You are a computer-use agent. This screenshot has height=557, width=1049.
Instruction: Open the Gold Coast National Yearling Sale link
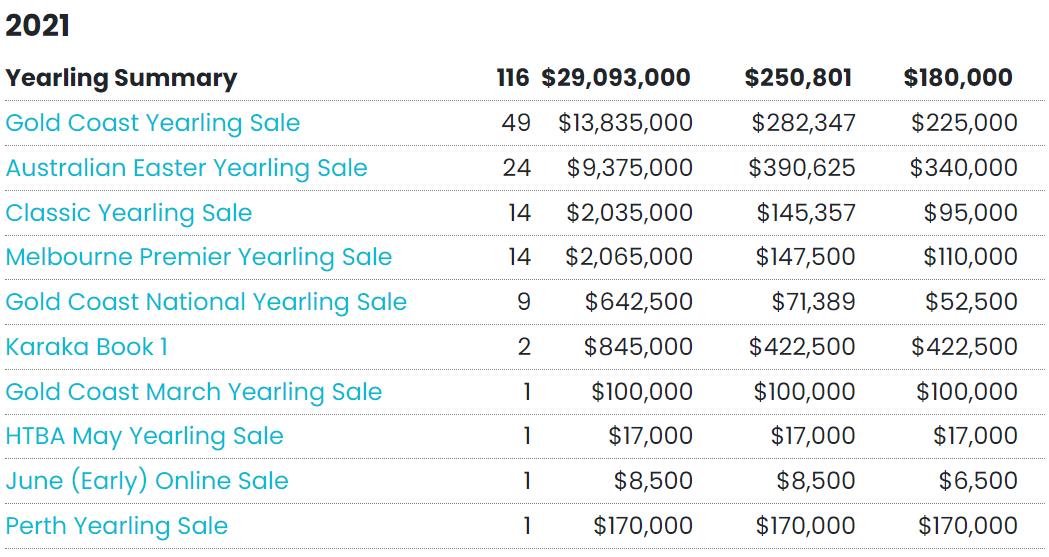(x=206, y=302)
